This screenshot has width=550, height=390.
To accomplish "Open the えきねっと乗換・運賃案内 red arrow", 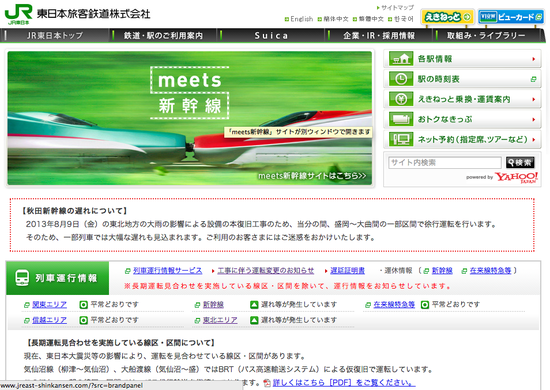I will (x=534, y=99).
